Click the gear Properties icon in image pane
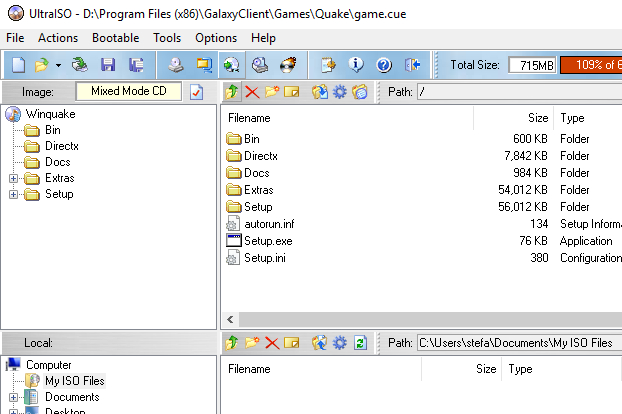The image size is (622, 414). [340, 92]
